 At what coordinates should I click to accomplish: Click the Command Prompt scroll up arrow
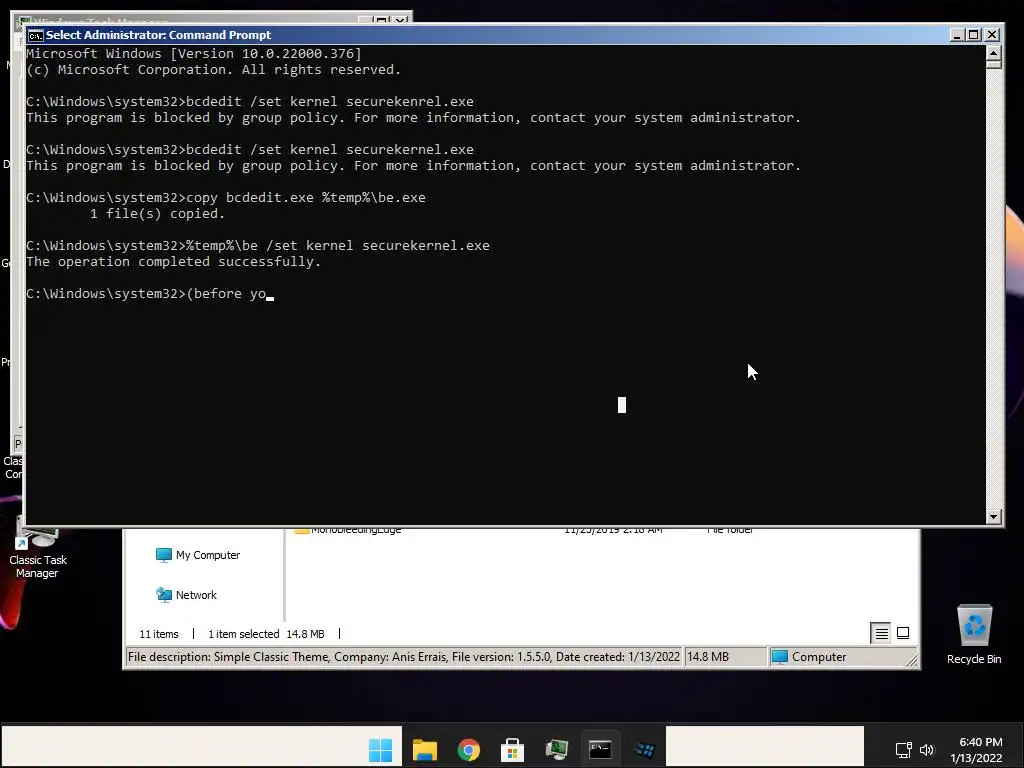tap(993, 54)
